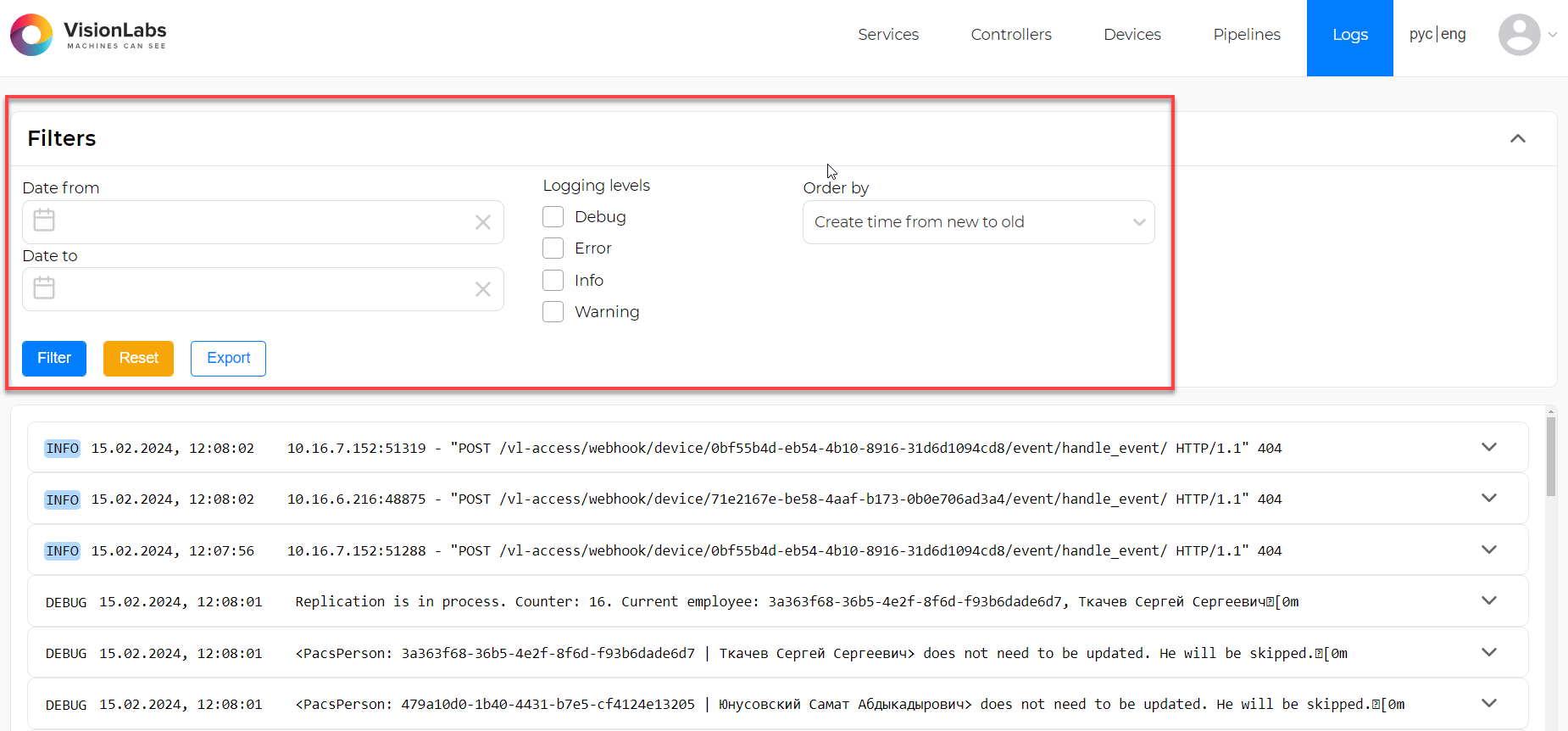Focus the Date from input field

[263, 222]
